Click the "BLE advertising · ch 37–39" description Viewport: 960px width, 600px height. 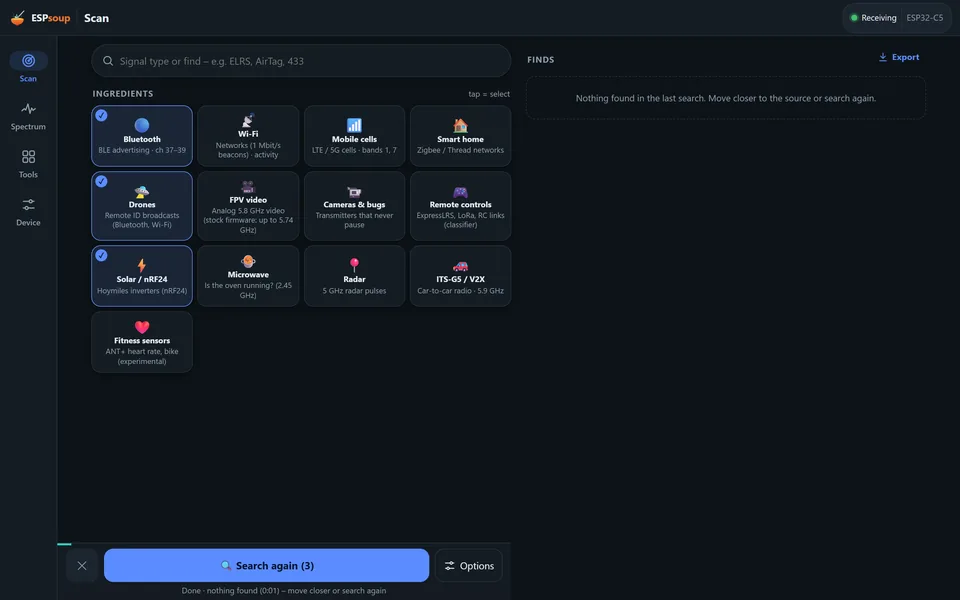[x=142, y=150]
